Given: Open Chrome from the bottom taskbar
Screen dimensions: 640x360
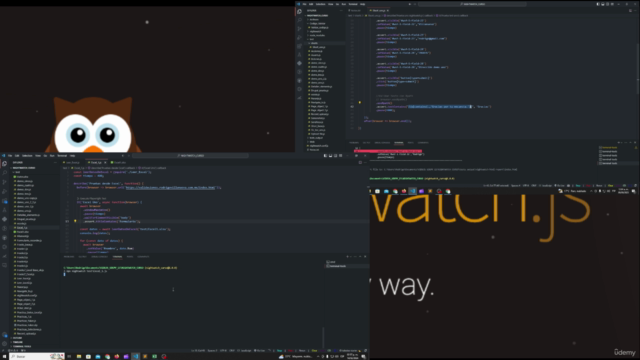Looking at the screenshot, I should [x=107, y=356].
